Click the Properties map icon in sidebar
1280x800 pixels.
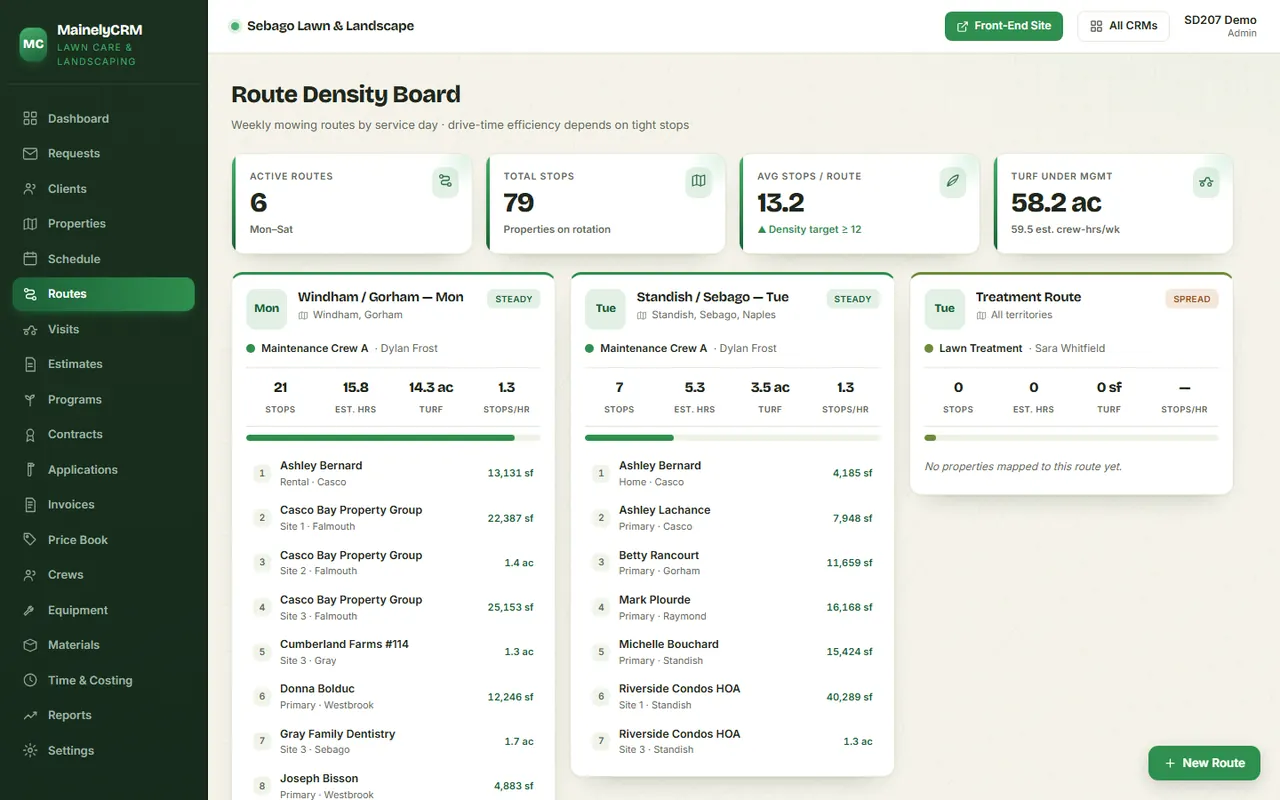[30, 223]
